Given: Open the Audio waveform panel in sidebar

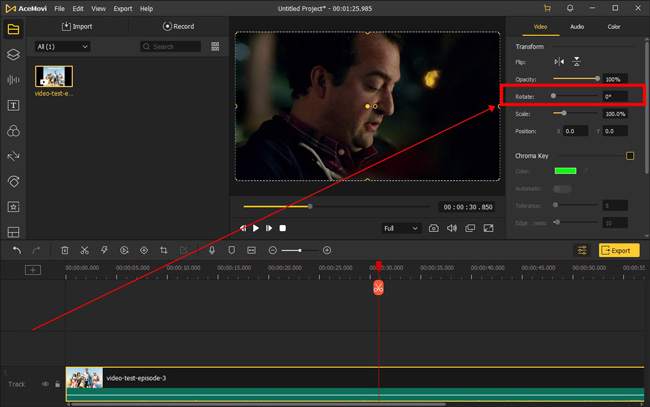Looking at the screenshot, I should click(x=13, y=80).
